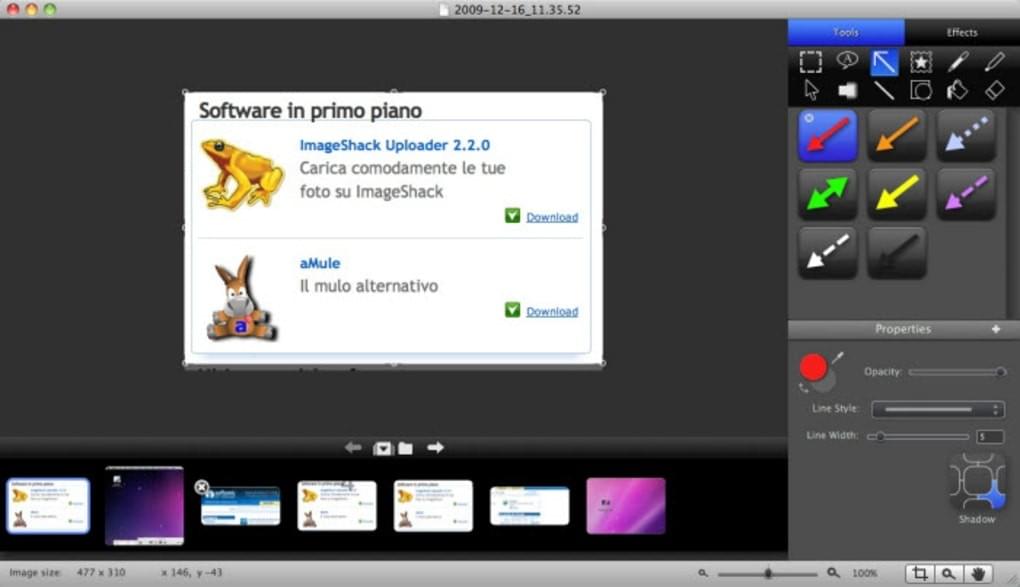
Task: Open the folder browse icon below the canvas
Action: tap(404, 447)
